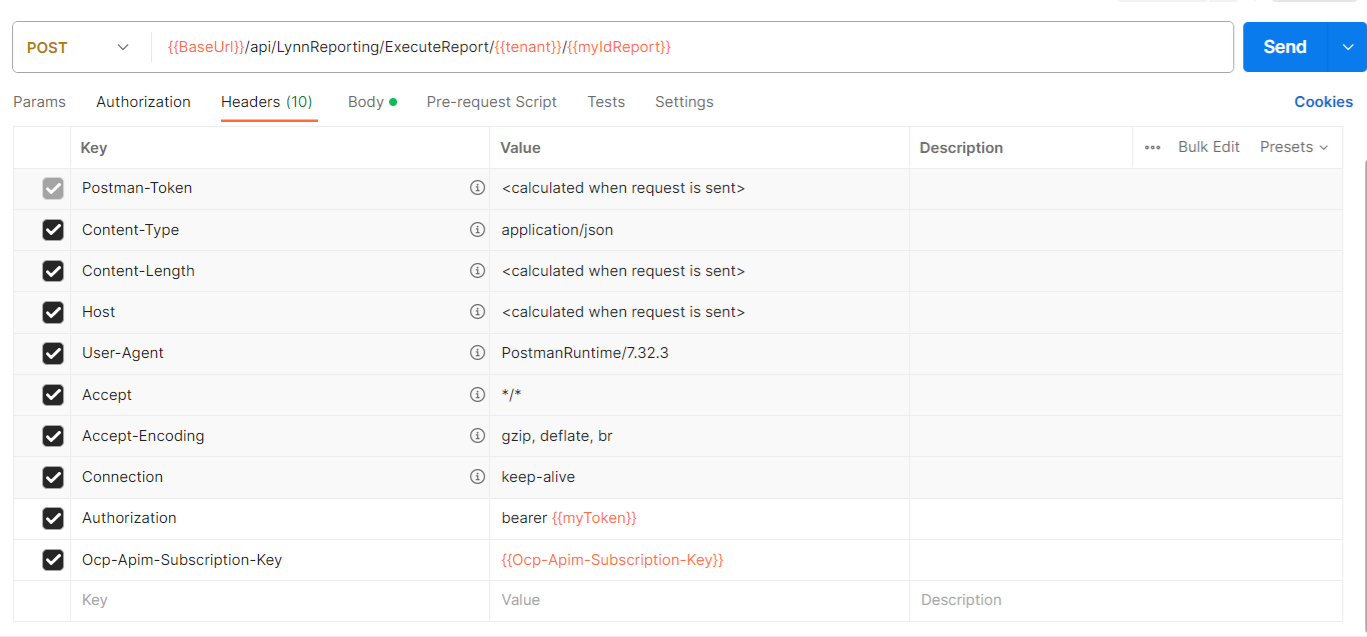The height and width of the screenshot is (637, 1367).
Task: Click the Send button
Action: pos(1284,47)
